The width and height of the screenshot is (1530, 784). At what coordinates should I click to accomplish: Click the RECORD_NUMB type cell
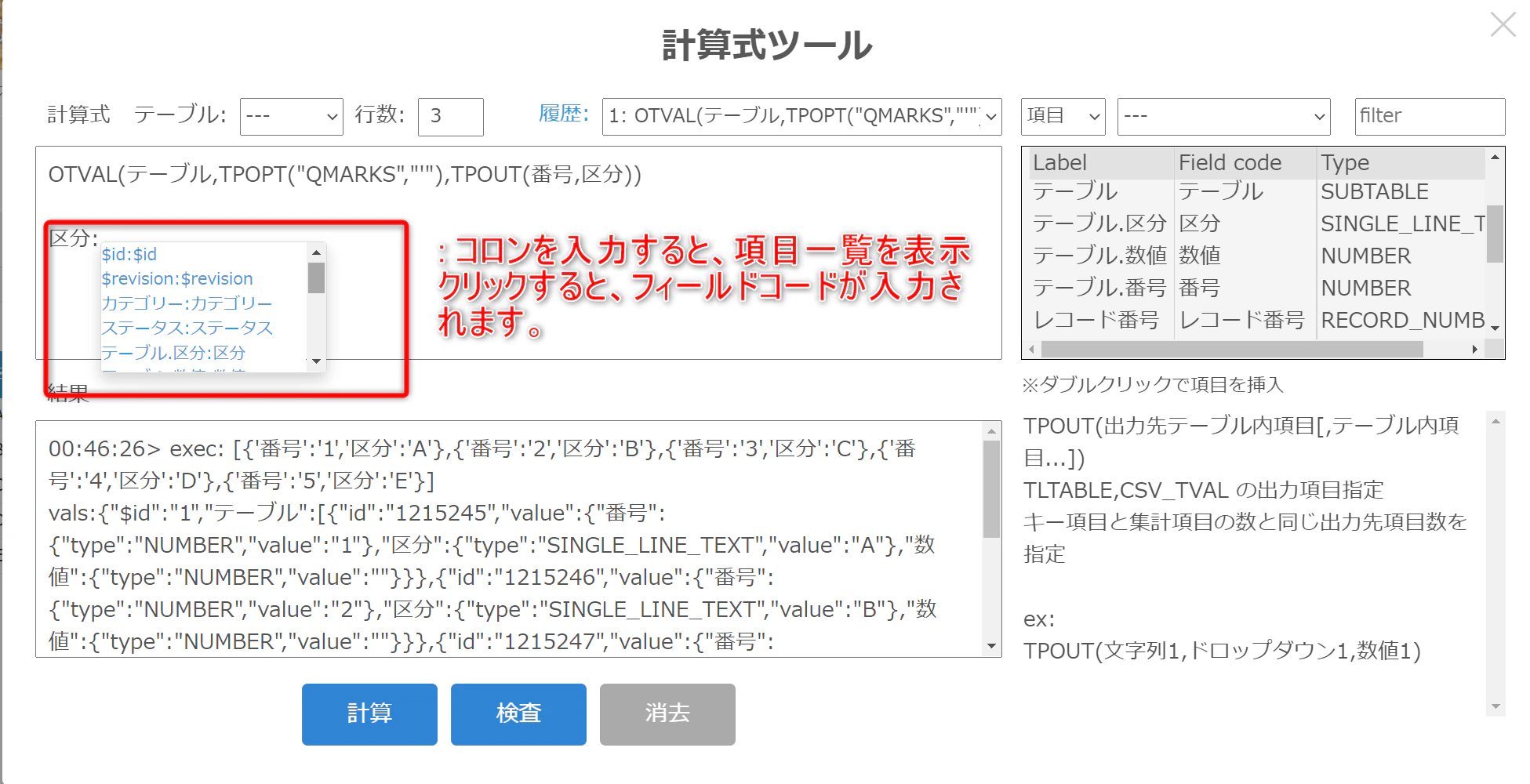click(x=1401, y=320)
